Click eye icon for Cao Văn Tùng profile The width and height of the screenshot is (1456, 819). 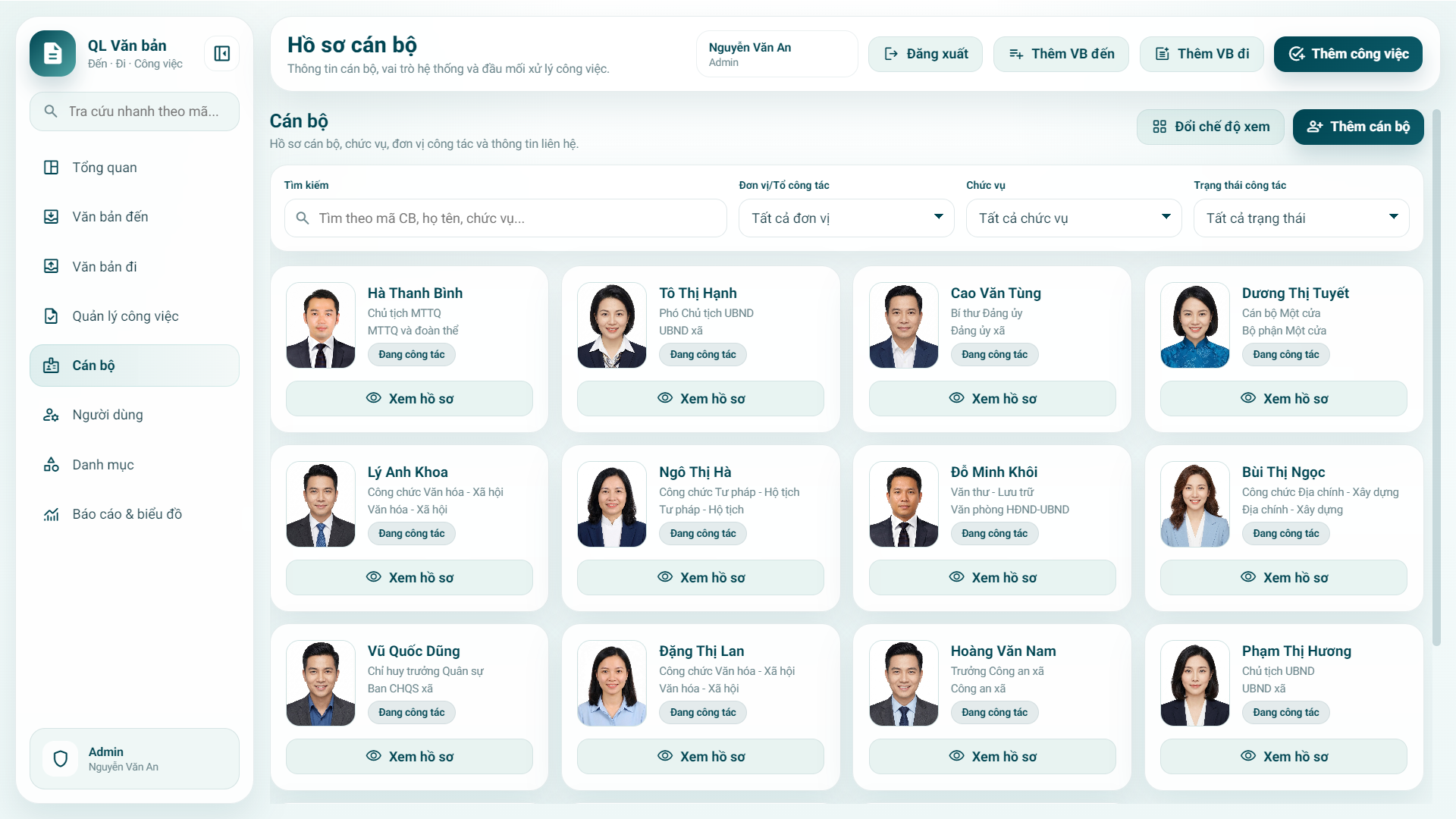pyautogui.click(x=956, y=398)
